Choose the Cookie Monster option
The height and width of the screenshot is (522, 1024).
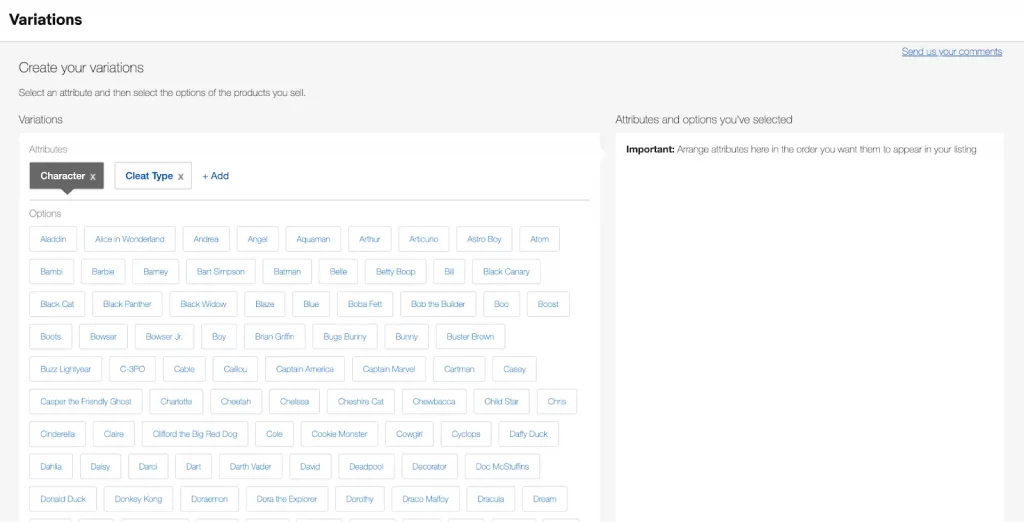coord(340,434)
